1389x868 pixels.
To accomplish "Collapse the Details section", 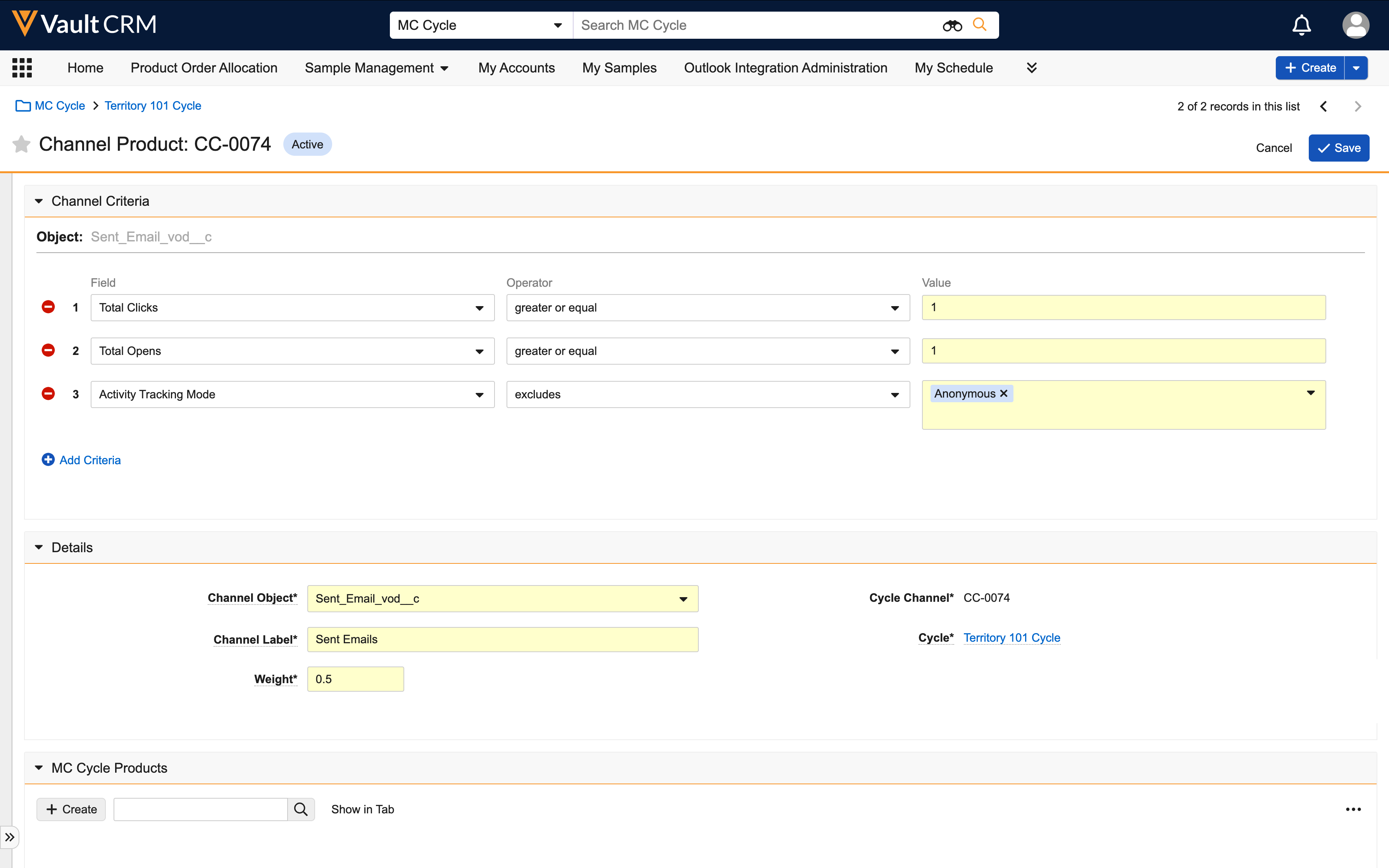I will point(39,547).
